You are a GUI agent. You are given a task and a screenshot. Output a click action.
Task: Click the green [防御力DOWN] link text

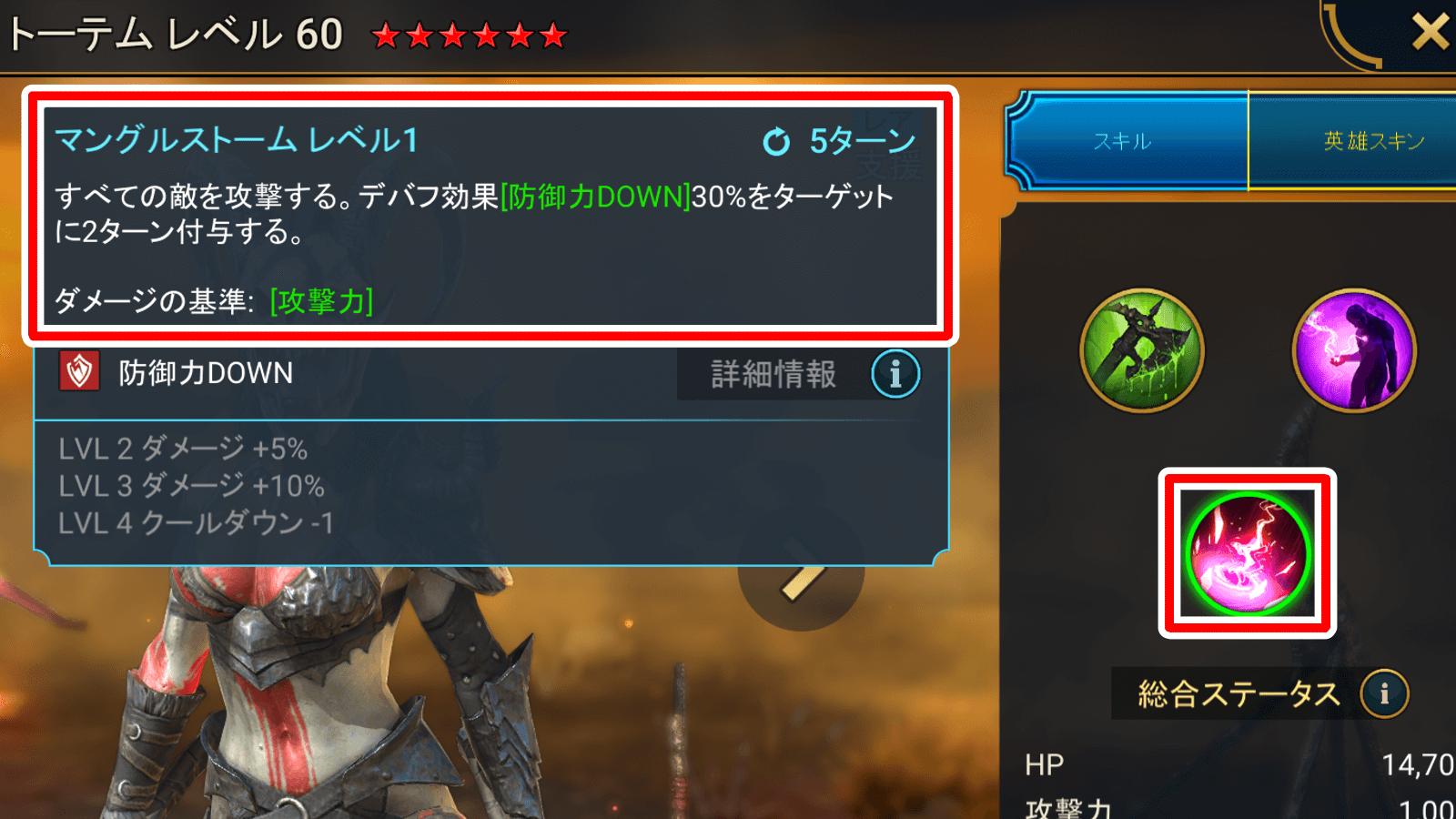click(x=595, y=197)
